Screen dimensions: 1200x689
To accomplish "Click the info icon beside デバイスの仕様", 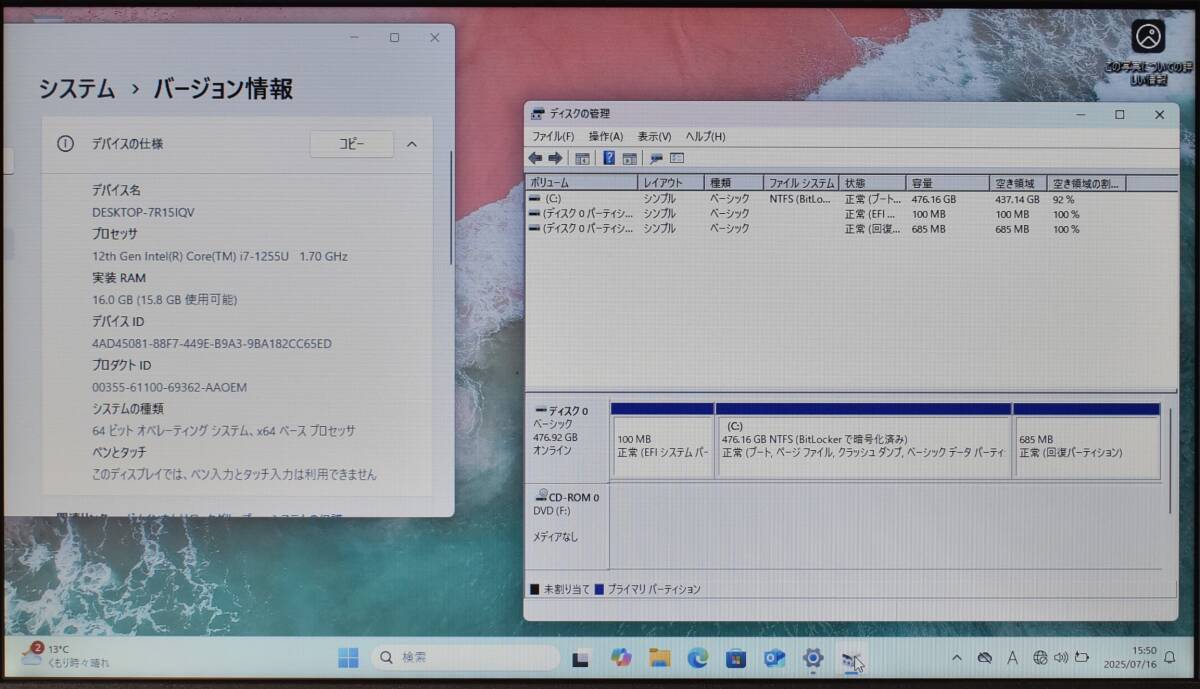I will click(x=65, y=144).
